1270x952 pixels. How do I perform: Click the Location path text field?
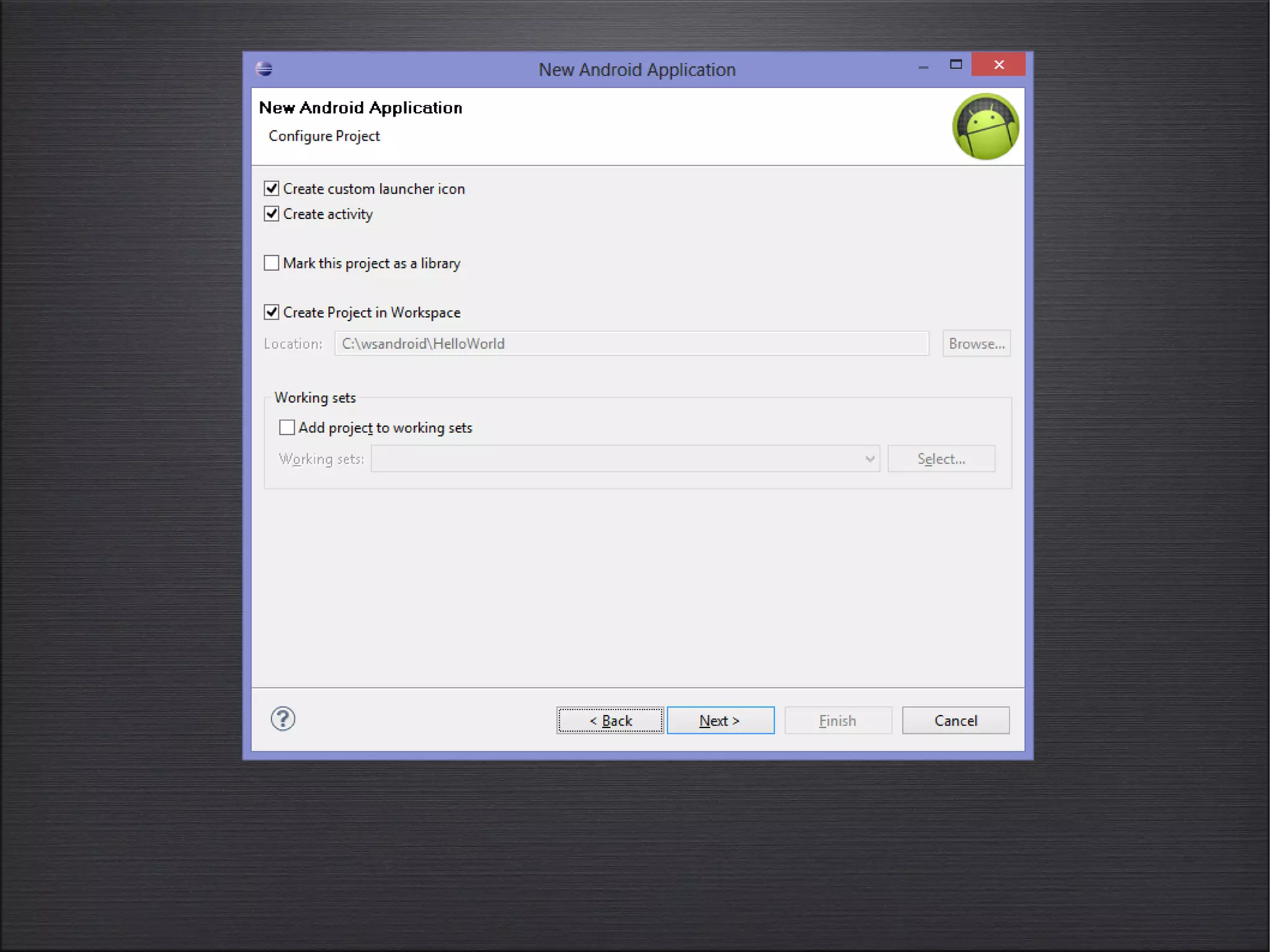(x=631, y=344)
